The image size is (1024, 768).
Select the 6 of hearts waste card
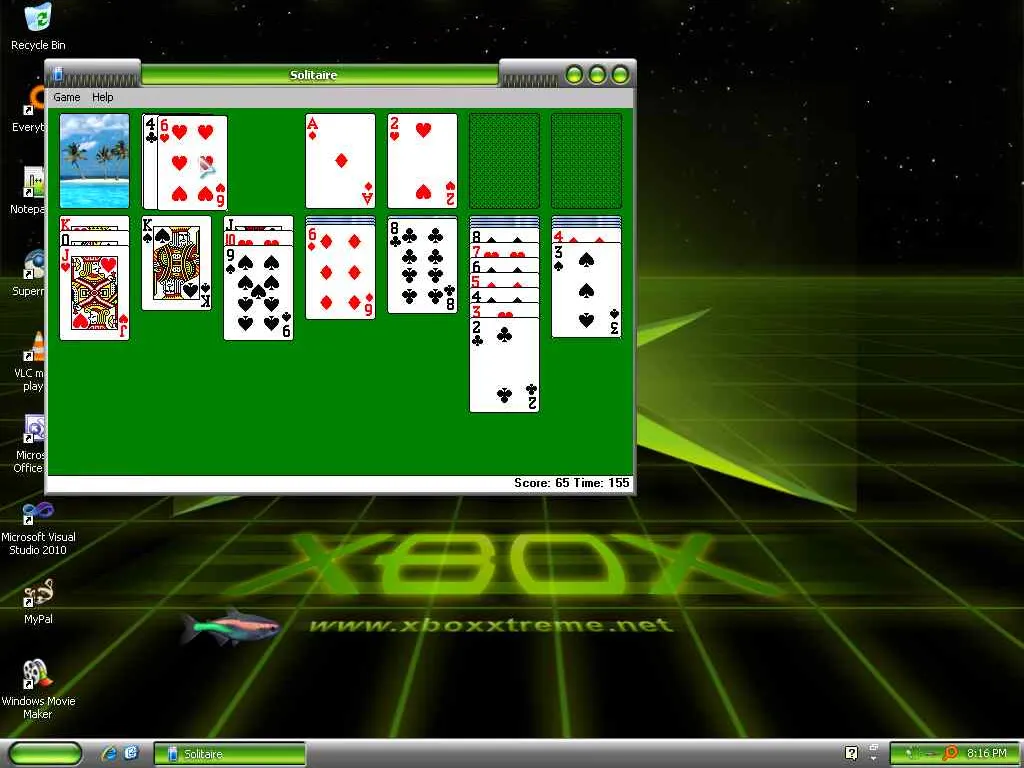coord(193,163)
